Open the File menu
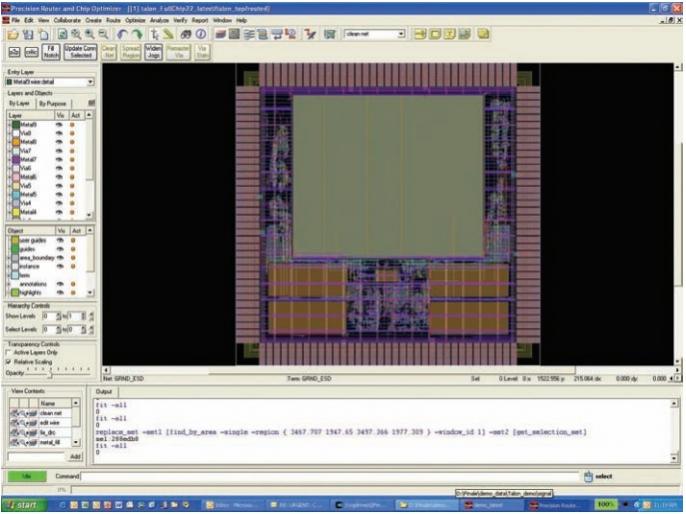 (x=16, y=21)
